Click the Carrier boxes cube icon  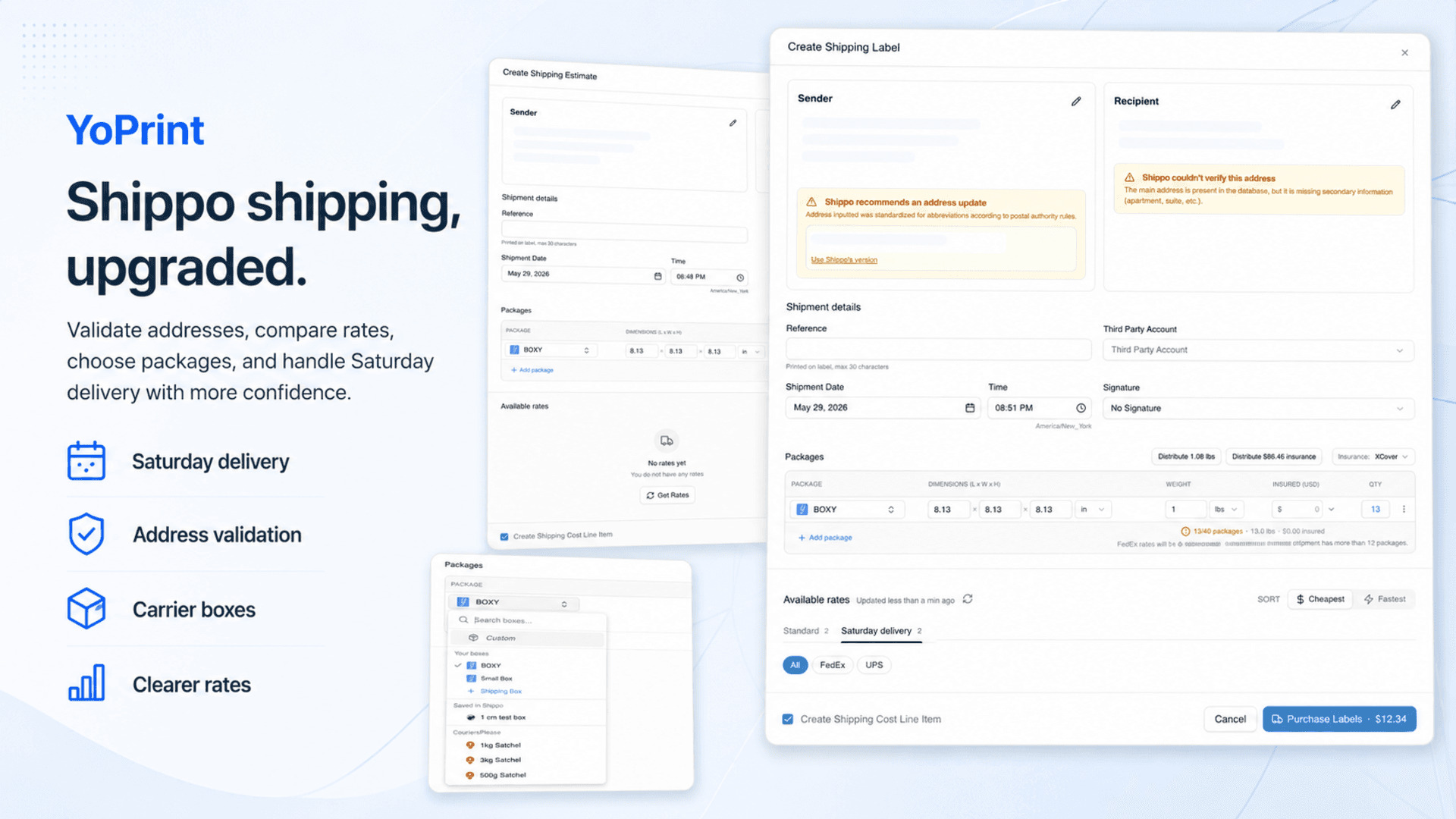(86, 608)
